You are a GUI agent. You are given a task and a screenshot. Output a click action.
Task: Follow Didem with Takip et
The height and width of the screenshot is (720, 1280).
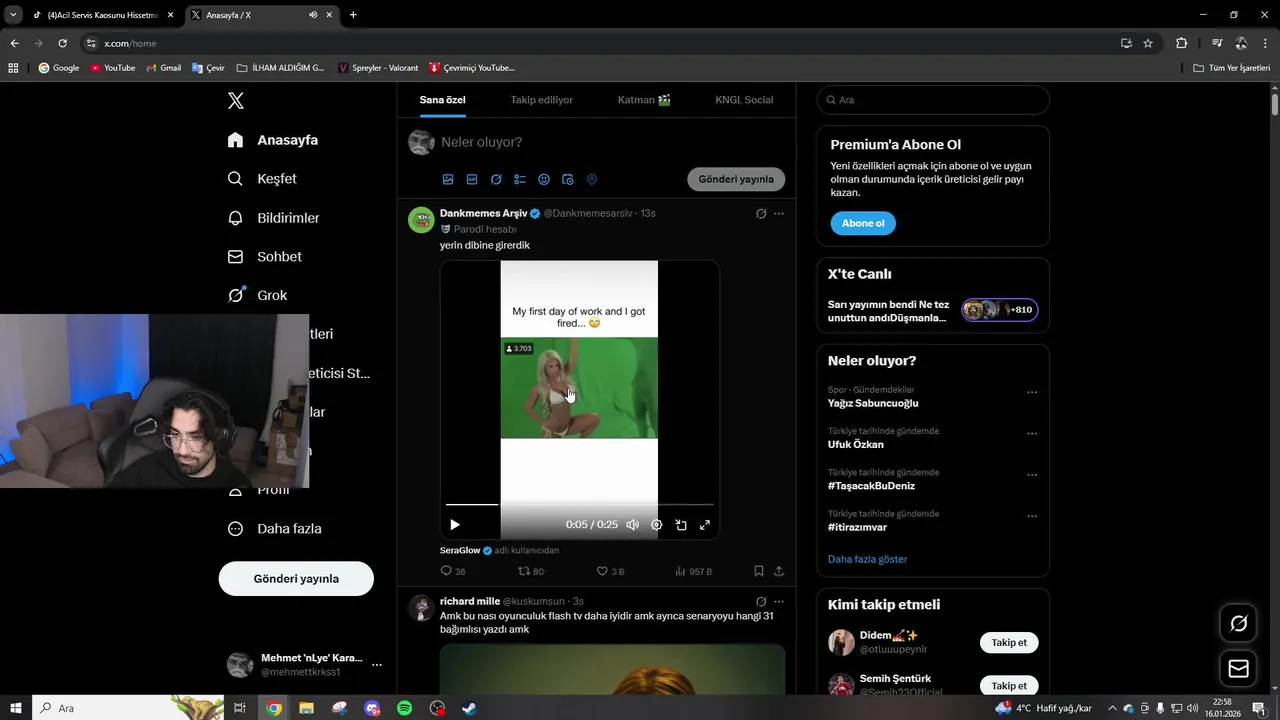1009,643
